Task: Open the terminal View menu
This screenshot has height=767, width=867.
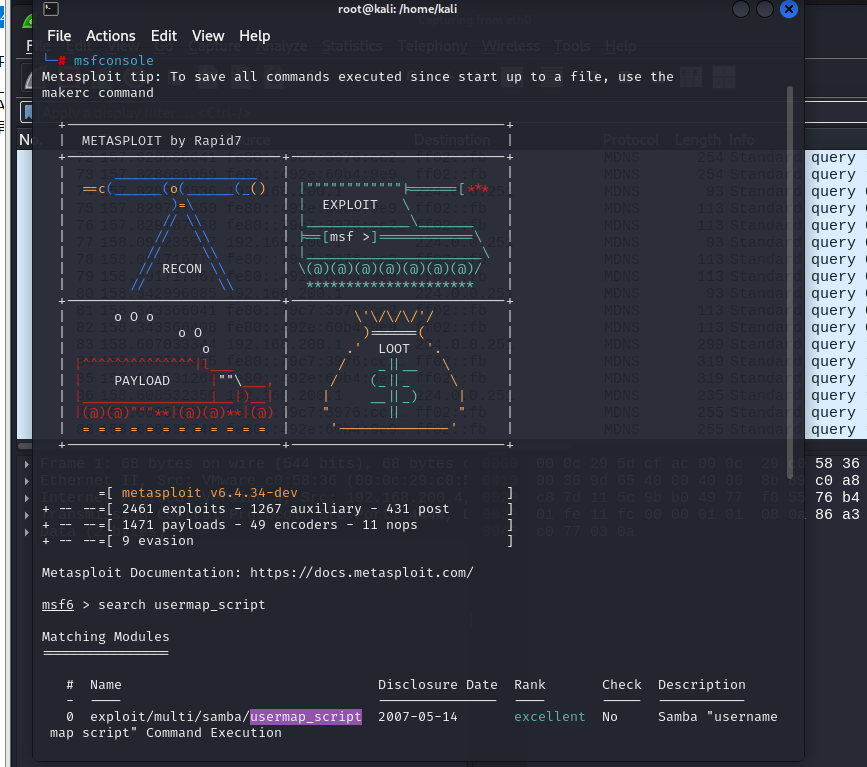Action: (208, 36)
